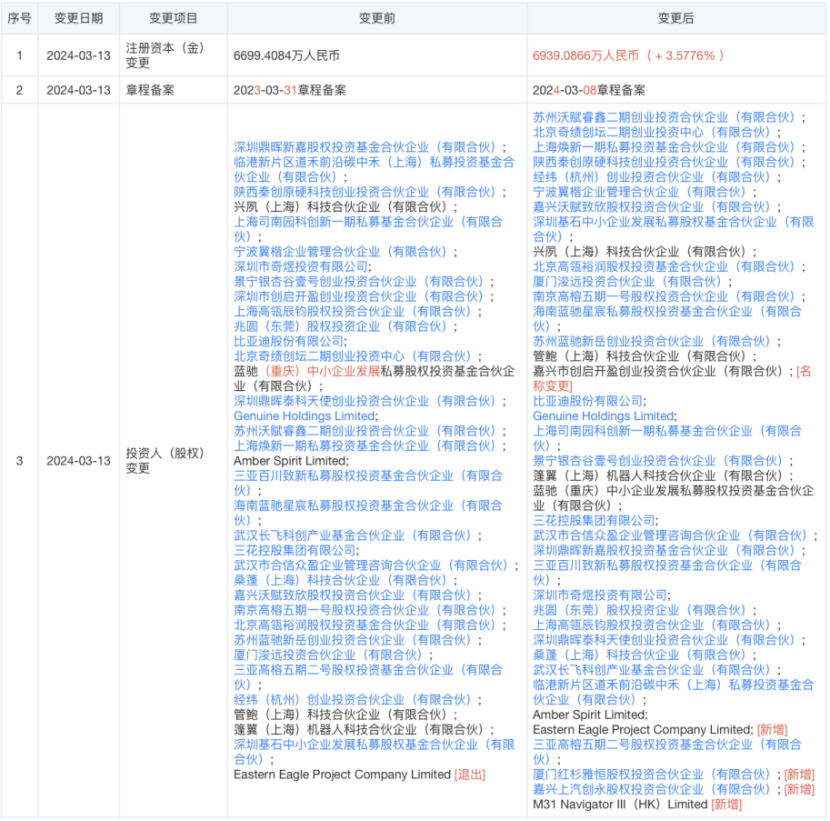Open 深圳市创启开盈创业投资合伙企业 link
The height and width of the screenshot is (821, 830).
358,296
